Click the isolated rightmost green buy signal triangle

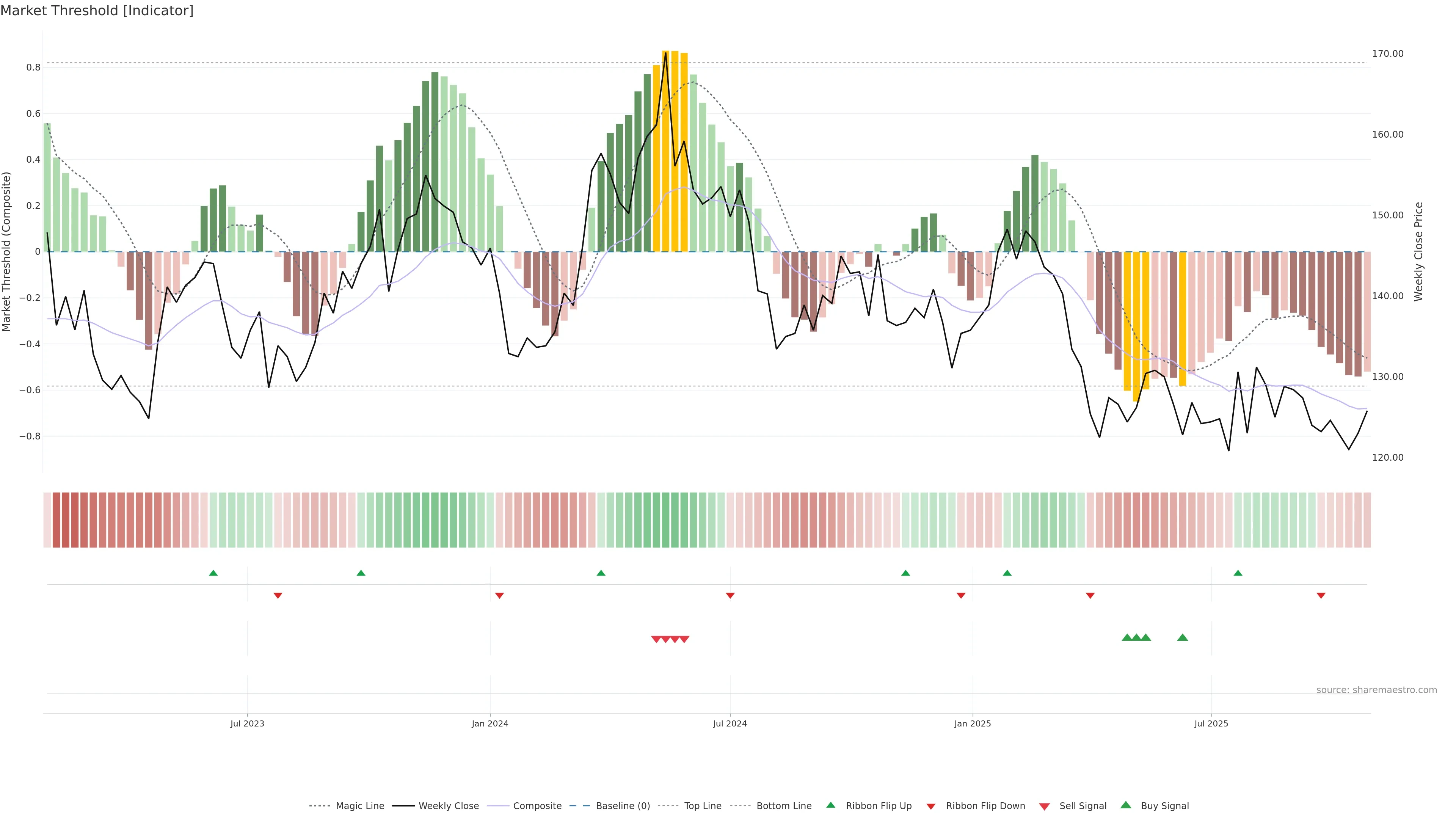coord(1183,637)
